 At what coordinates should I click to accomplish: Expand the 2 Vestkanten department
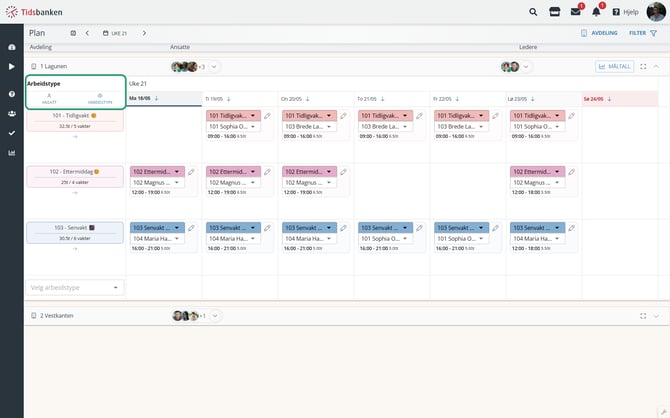[656, 316]
